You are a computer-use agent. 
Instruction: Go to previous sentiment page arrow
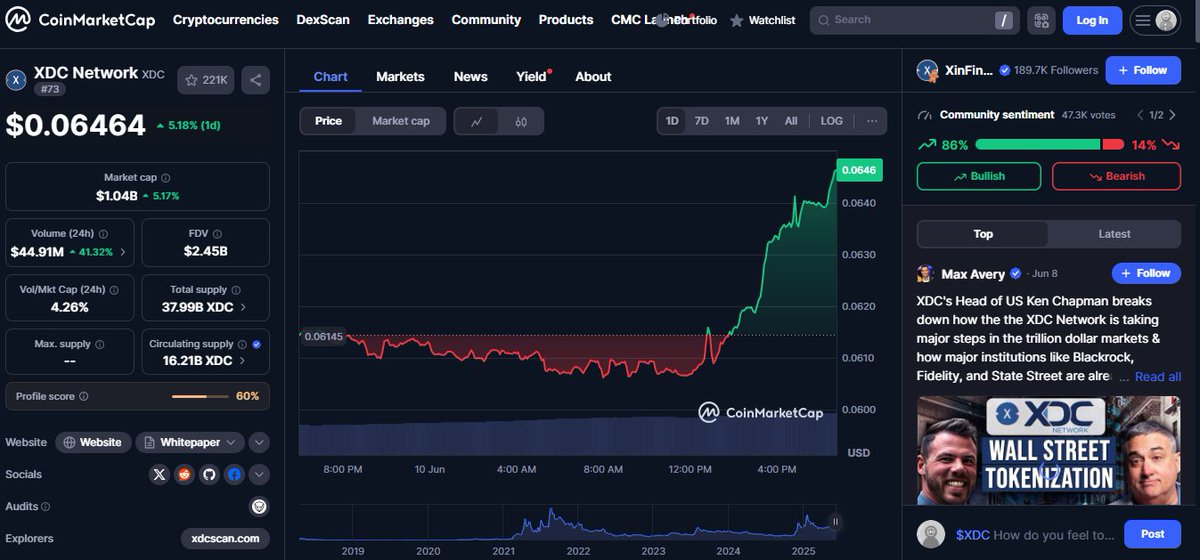pyautogui.click(x=1139, y=115)
